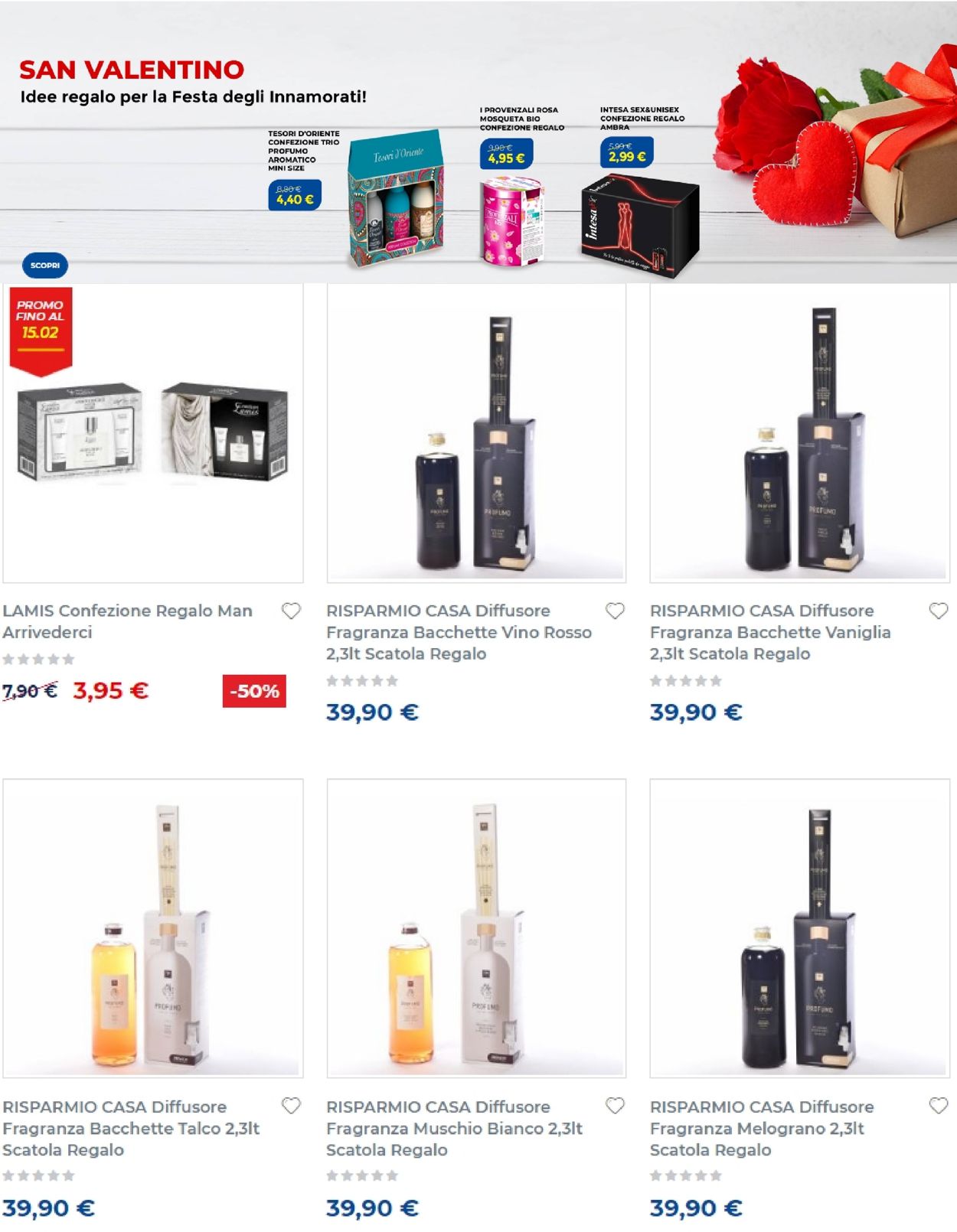This screenshot has width=957, height=1232.
Task: View Muschio Bianco diffuser product image
Action: click(476, 929)
